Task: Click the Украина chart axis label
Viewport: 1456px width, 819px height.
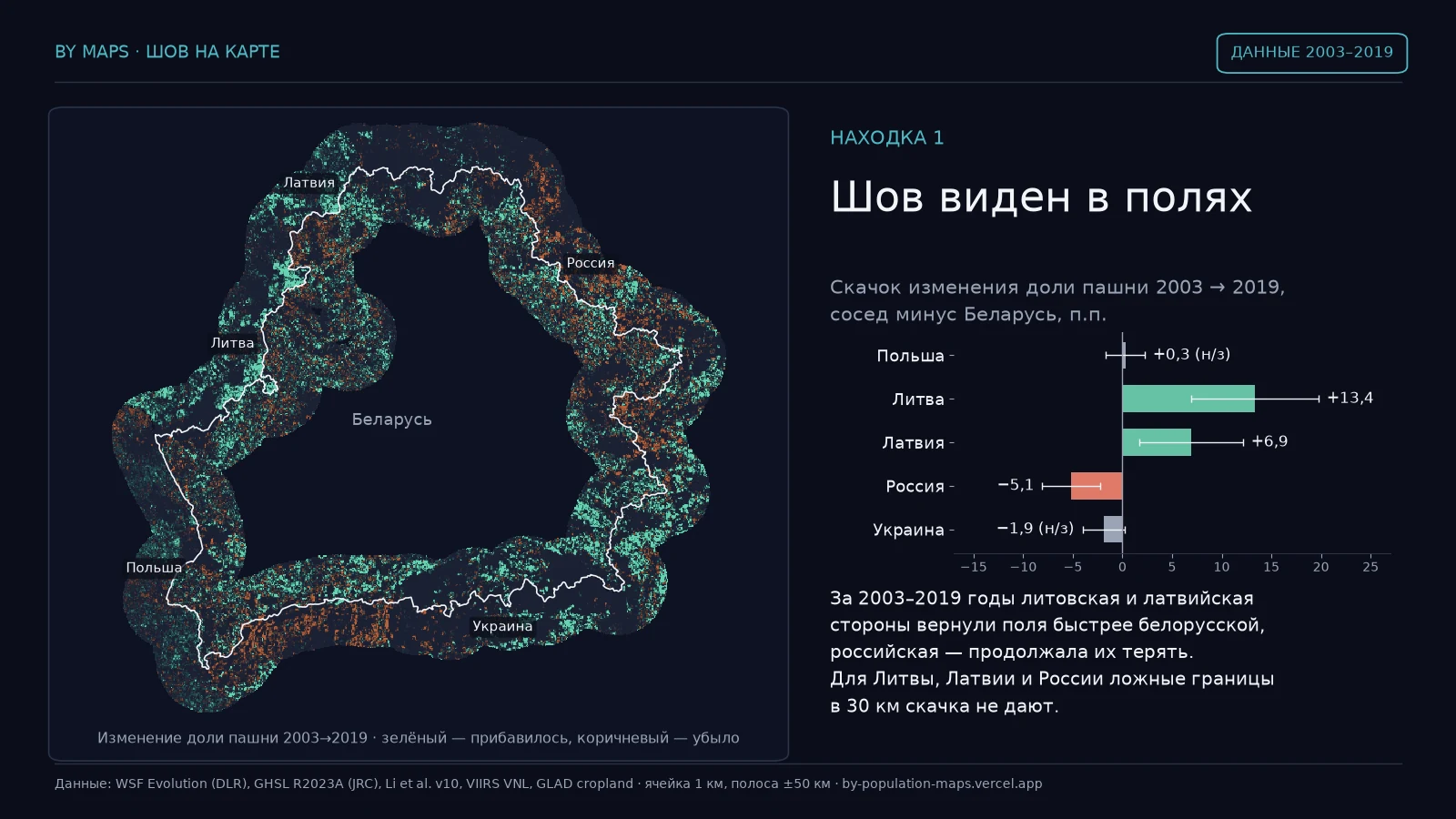Action: pos(909,530)
